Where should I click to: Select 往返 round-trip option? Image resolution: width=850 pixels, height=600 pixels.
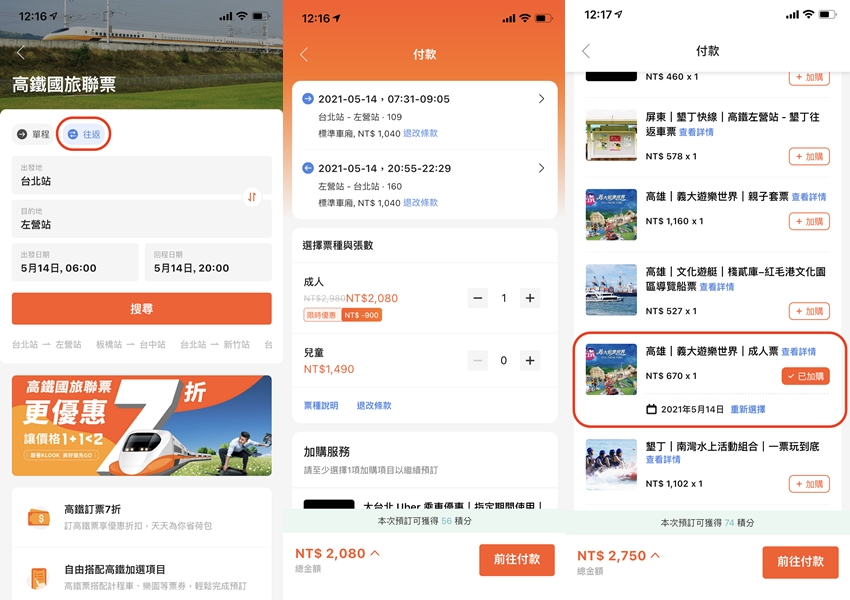(x=84, y=134)
